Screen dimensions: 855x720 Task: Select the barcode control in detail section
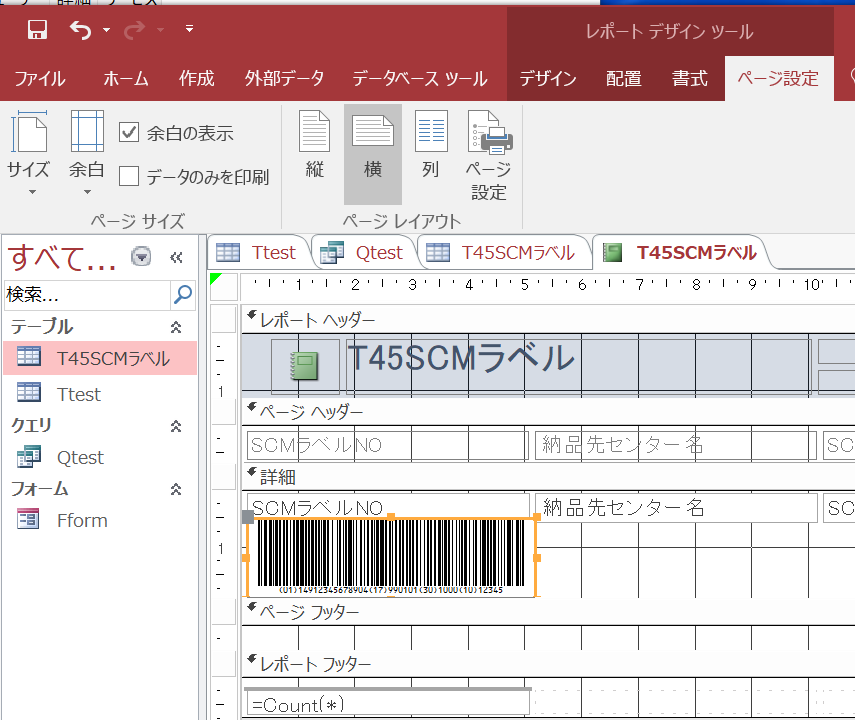click(x=392, y=557)
